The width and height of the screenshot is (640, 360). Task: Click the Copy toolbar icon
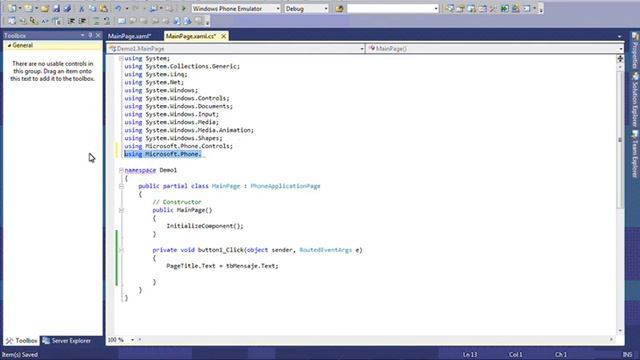pos(93,8)
